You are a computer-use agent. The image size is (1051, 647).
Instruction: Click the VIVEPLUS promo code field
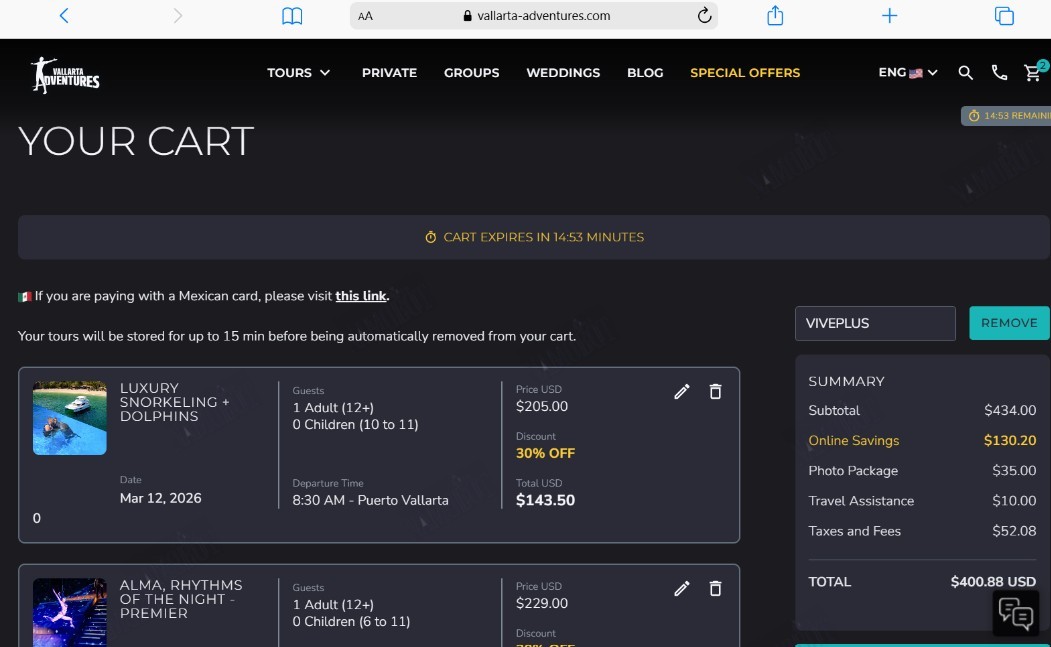(x=875, y=323)
